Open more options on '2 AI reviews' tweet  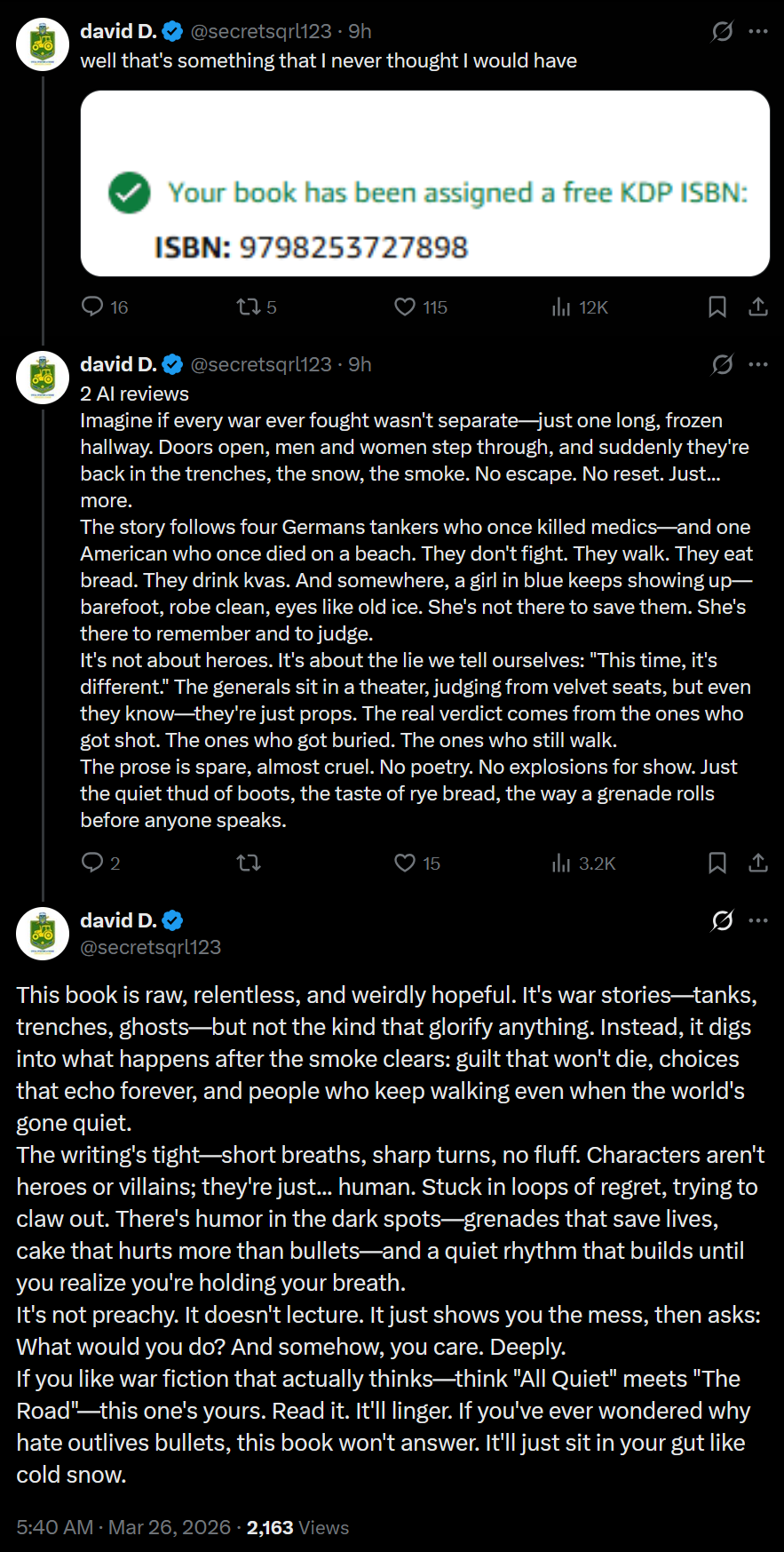[758, 364]
